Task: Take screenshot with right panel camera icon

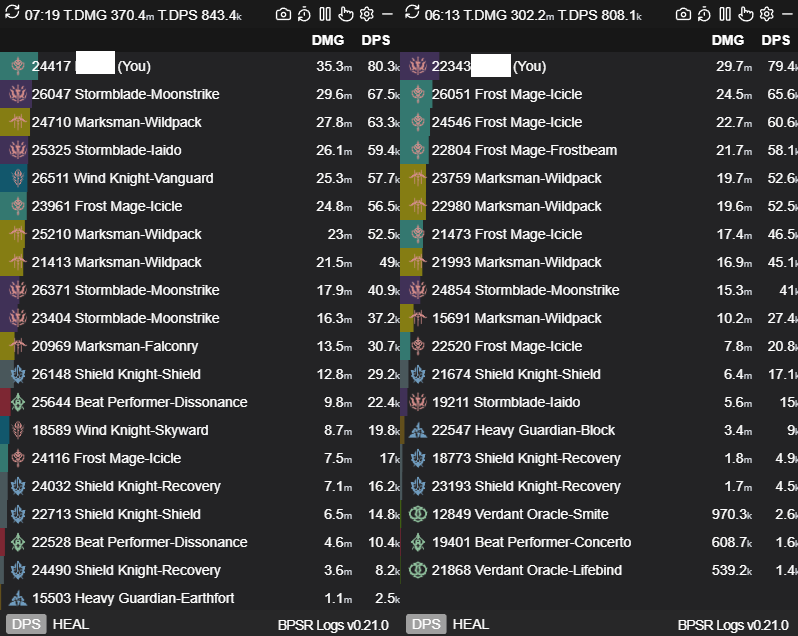Action: [683, 14]
